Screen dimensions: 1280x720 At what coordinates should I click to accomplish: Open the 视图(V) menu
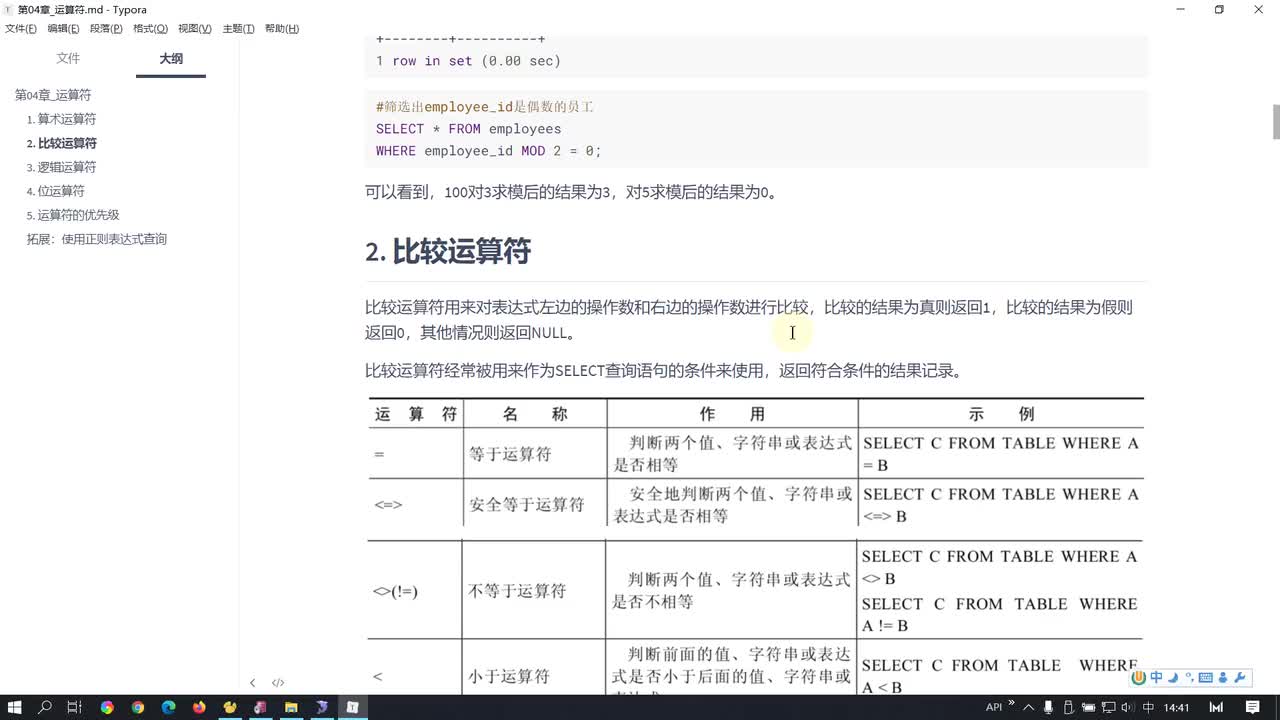[194, 28]
